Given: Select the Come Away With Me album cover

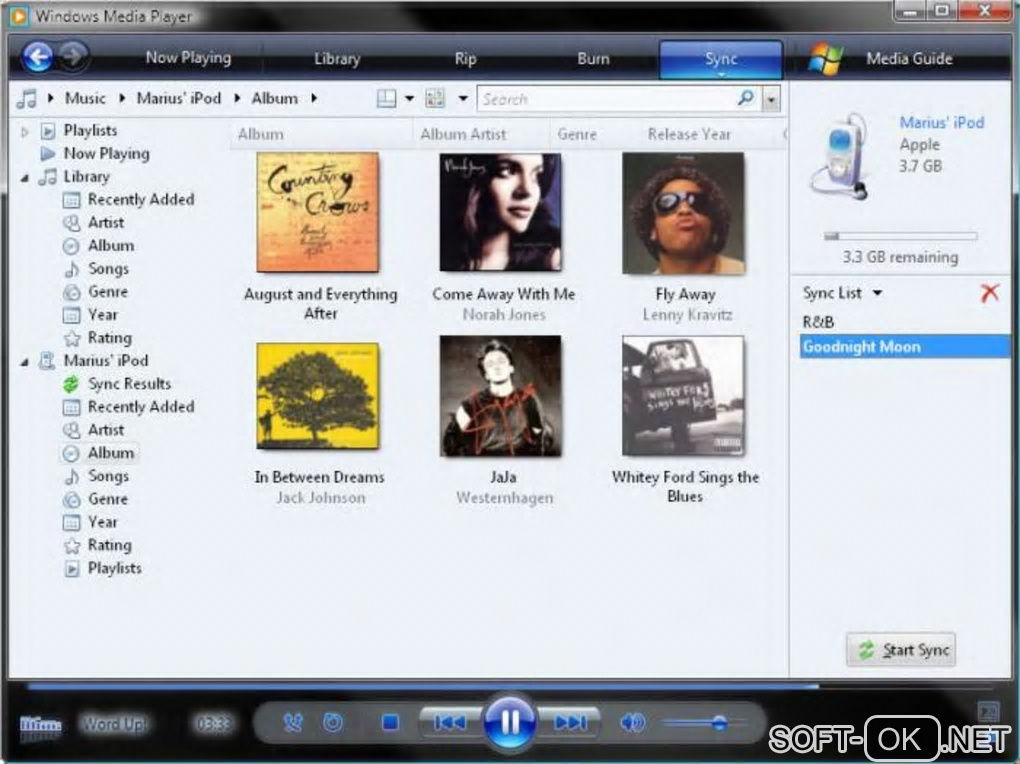Looking at the screenshot, I should pyautogui.click(x=500, y=212).
